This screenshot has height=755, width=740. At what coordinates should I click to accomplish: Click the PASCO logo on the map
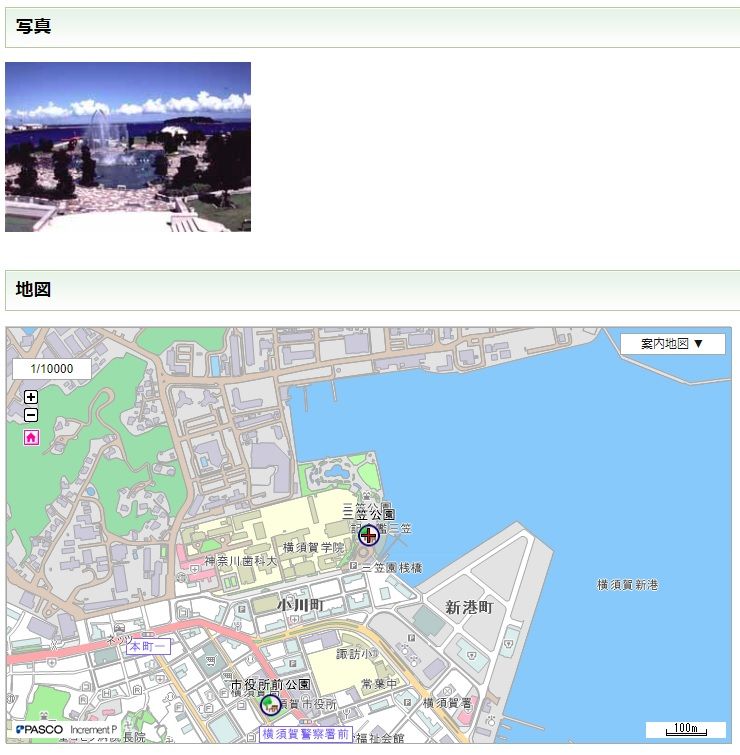(x=40, y=730)
